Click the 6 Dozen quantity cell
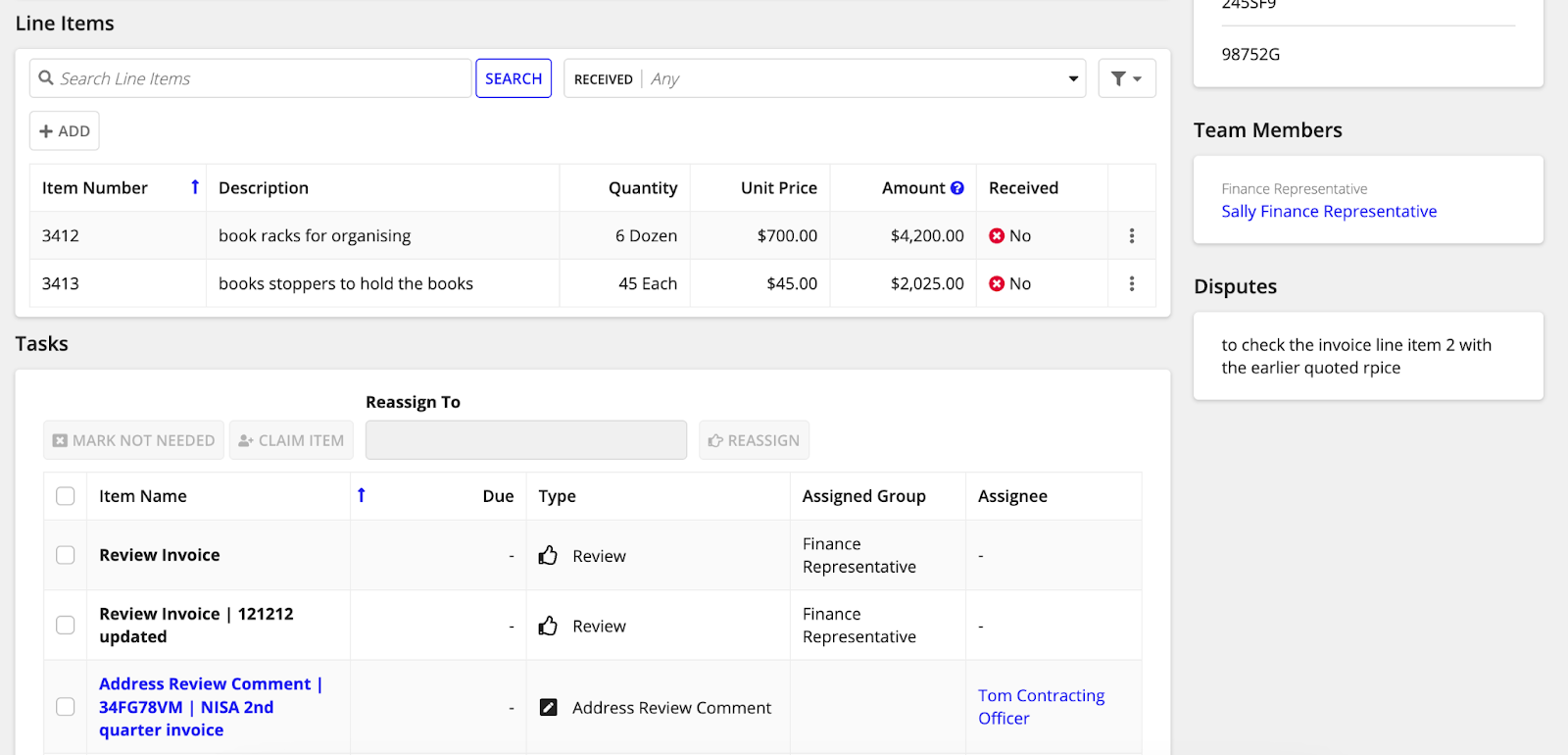This screenshot has height=755, width=1568. (646, 235)
